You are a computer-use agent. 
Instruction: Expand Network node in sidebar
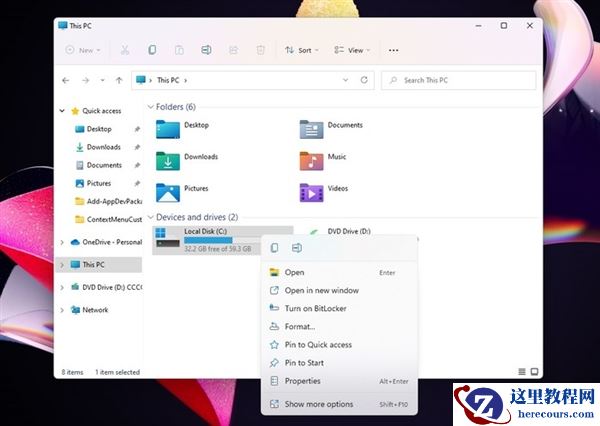(x=62, y=310)
